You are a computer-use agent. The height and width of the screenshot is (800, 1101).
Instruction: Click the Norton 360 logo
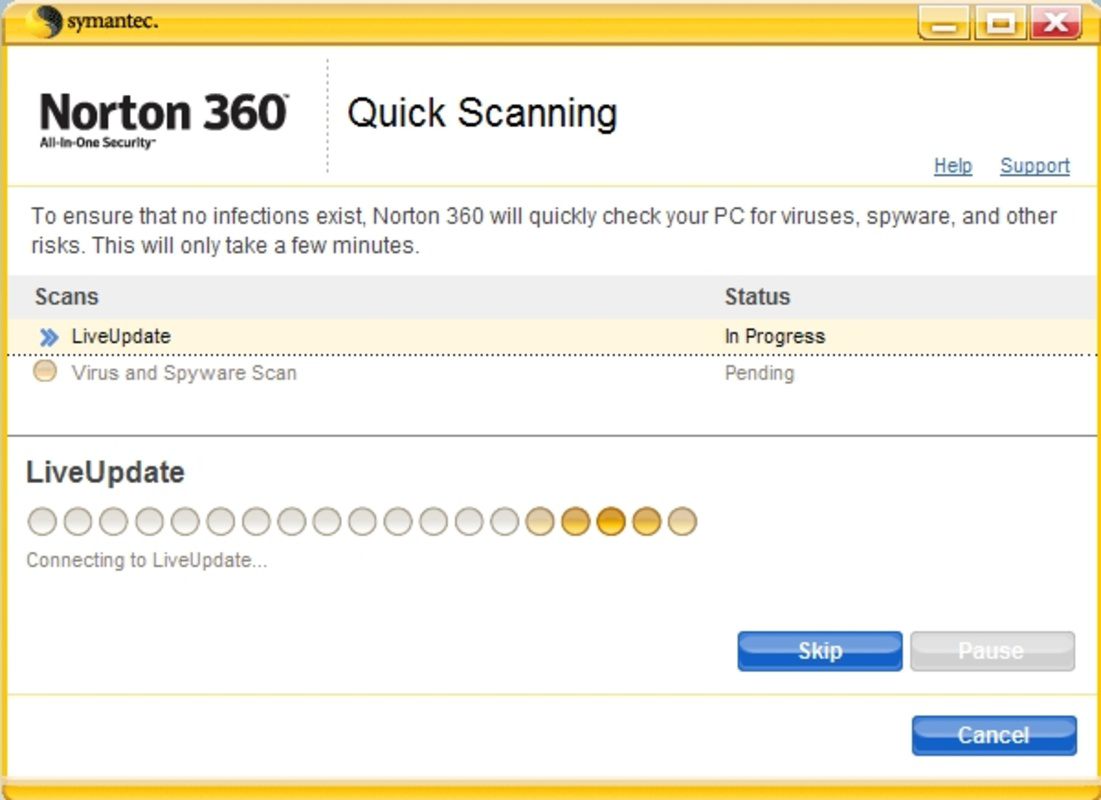[x=163, y=119]
